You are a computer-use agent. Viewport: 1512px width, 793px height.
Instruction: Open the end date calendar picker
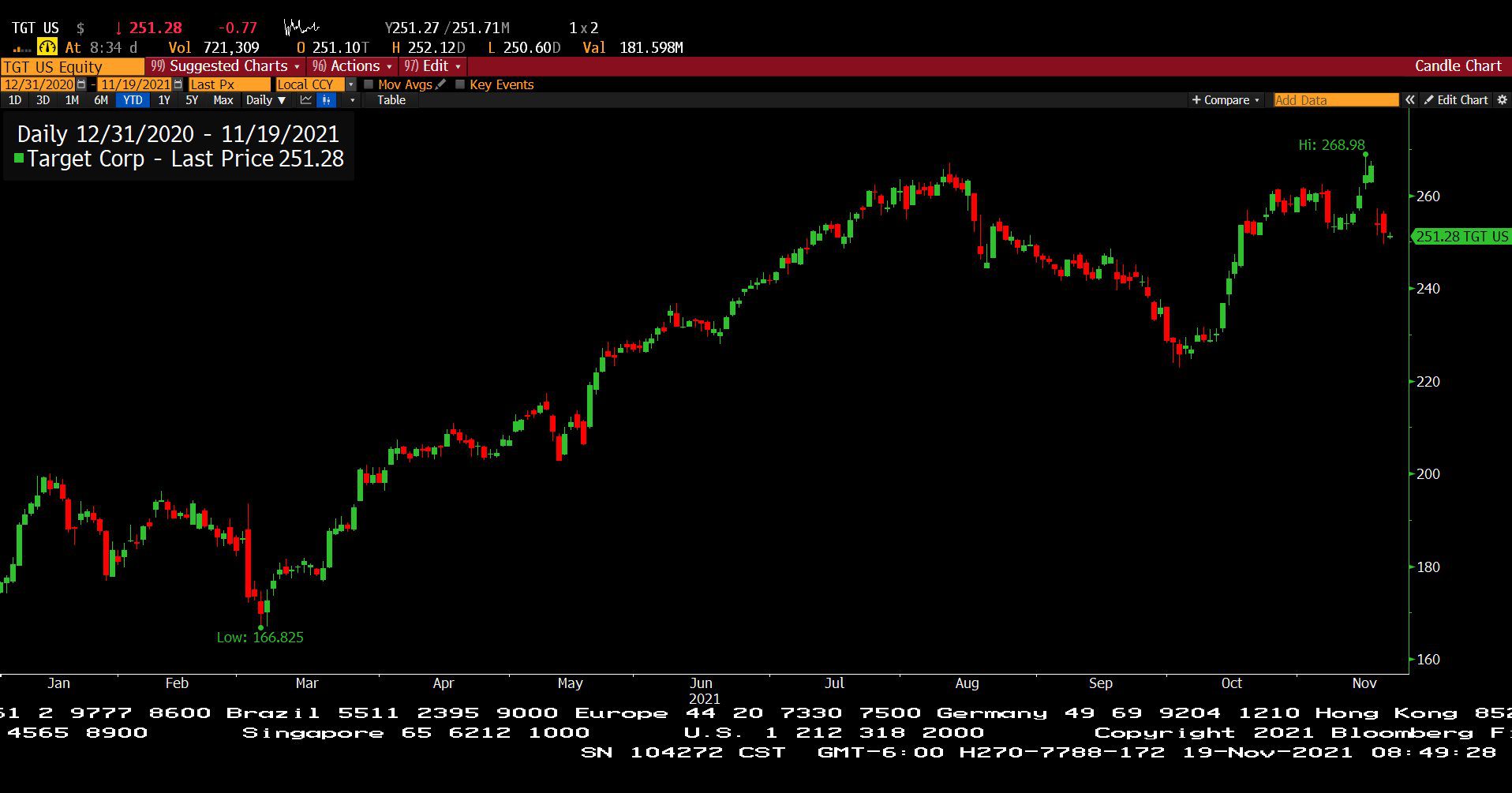(178, 84)
